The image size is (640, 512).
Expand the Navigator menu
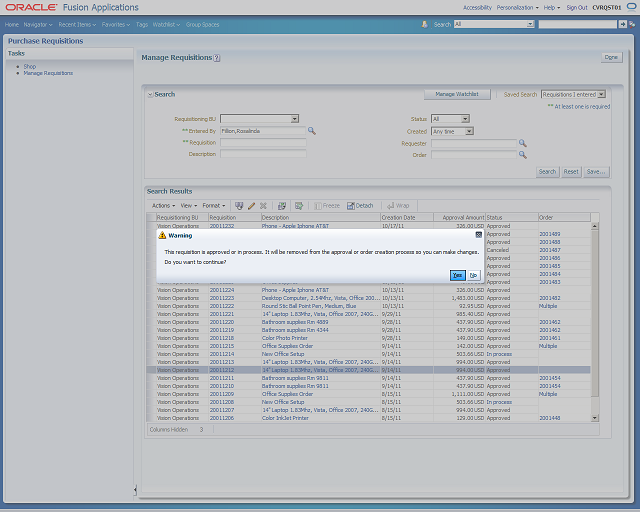(38, 24)
